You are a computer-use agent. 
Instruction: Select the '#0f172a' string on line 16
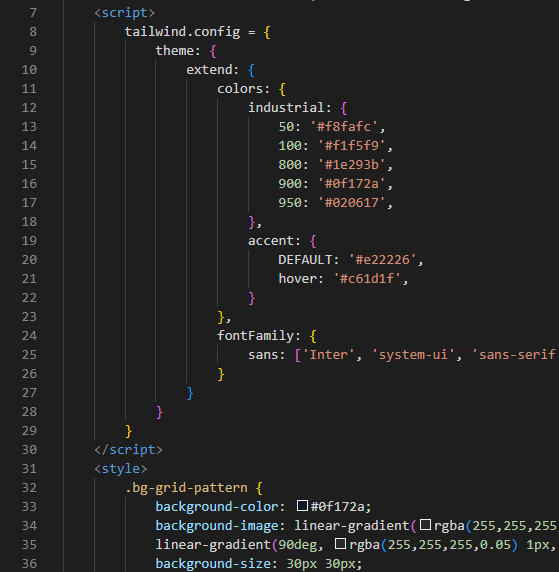tap(351, 183)
